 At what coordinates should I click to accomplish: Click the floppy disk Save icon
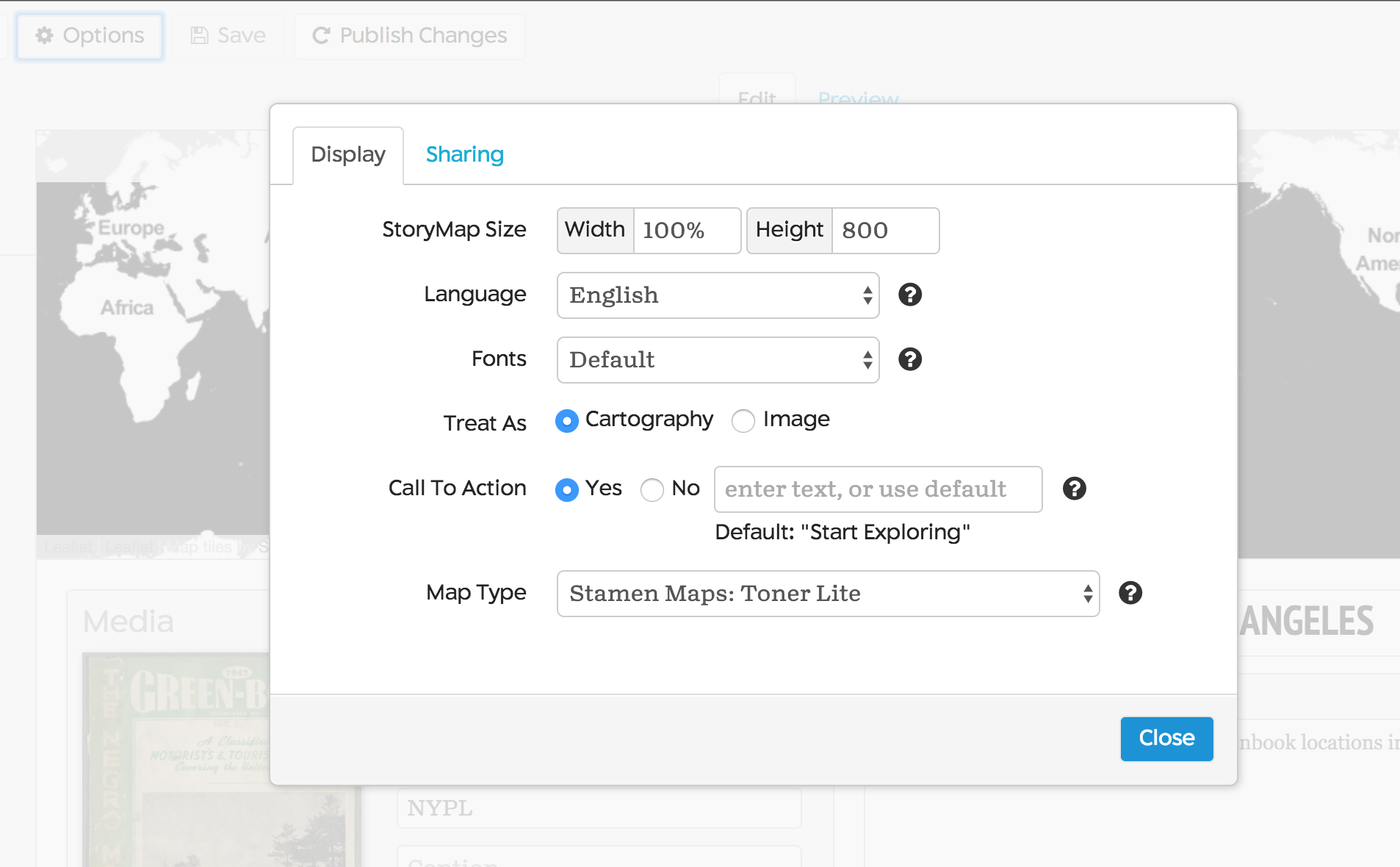199,35
